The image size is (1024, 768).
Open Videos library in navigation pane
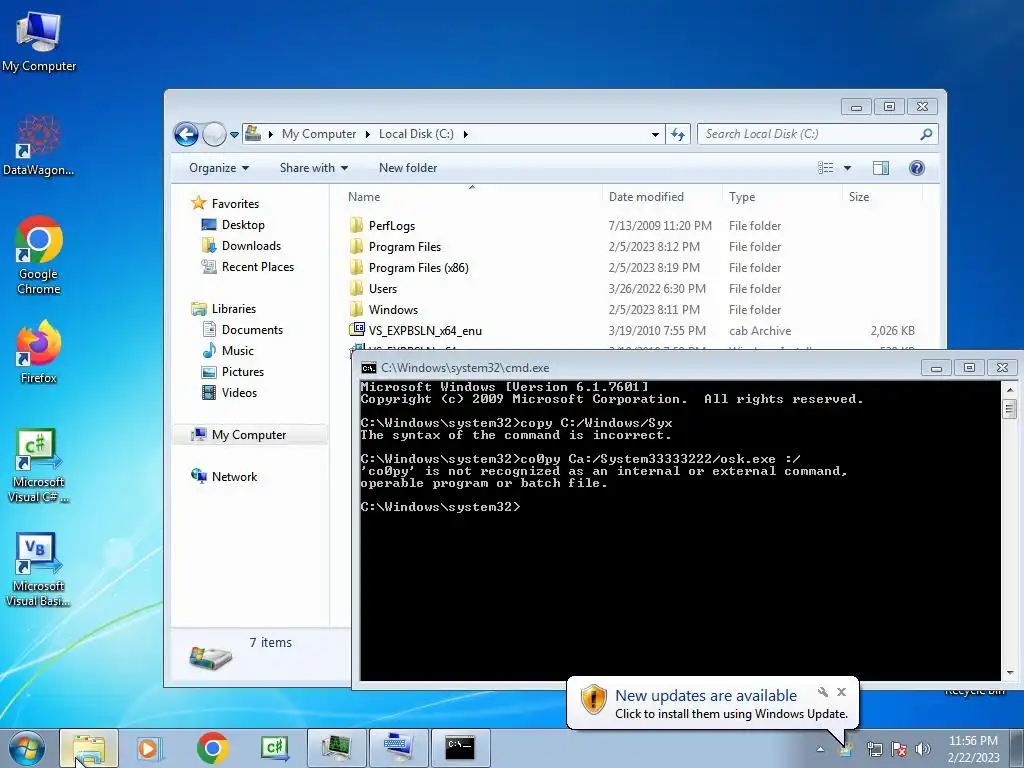click(x=229, y=392)
